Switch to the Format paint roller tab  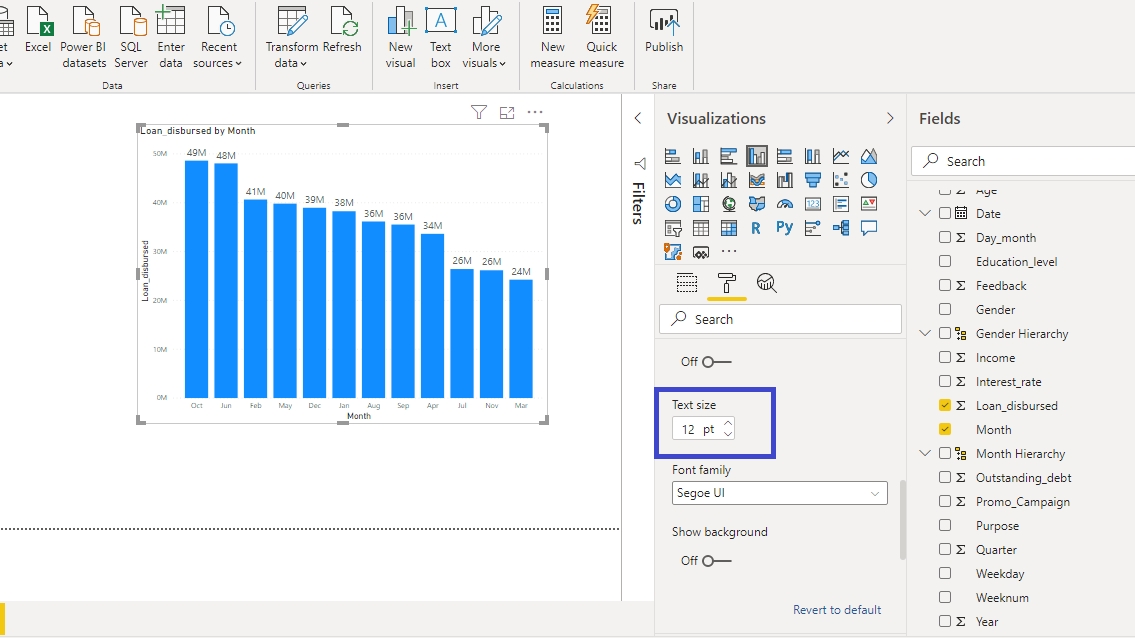tap(726, 283)
